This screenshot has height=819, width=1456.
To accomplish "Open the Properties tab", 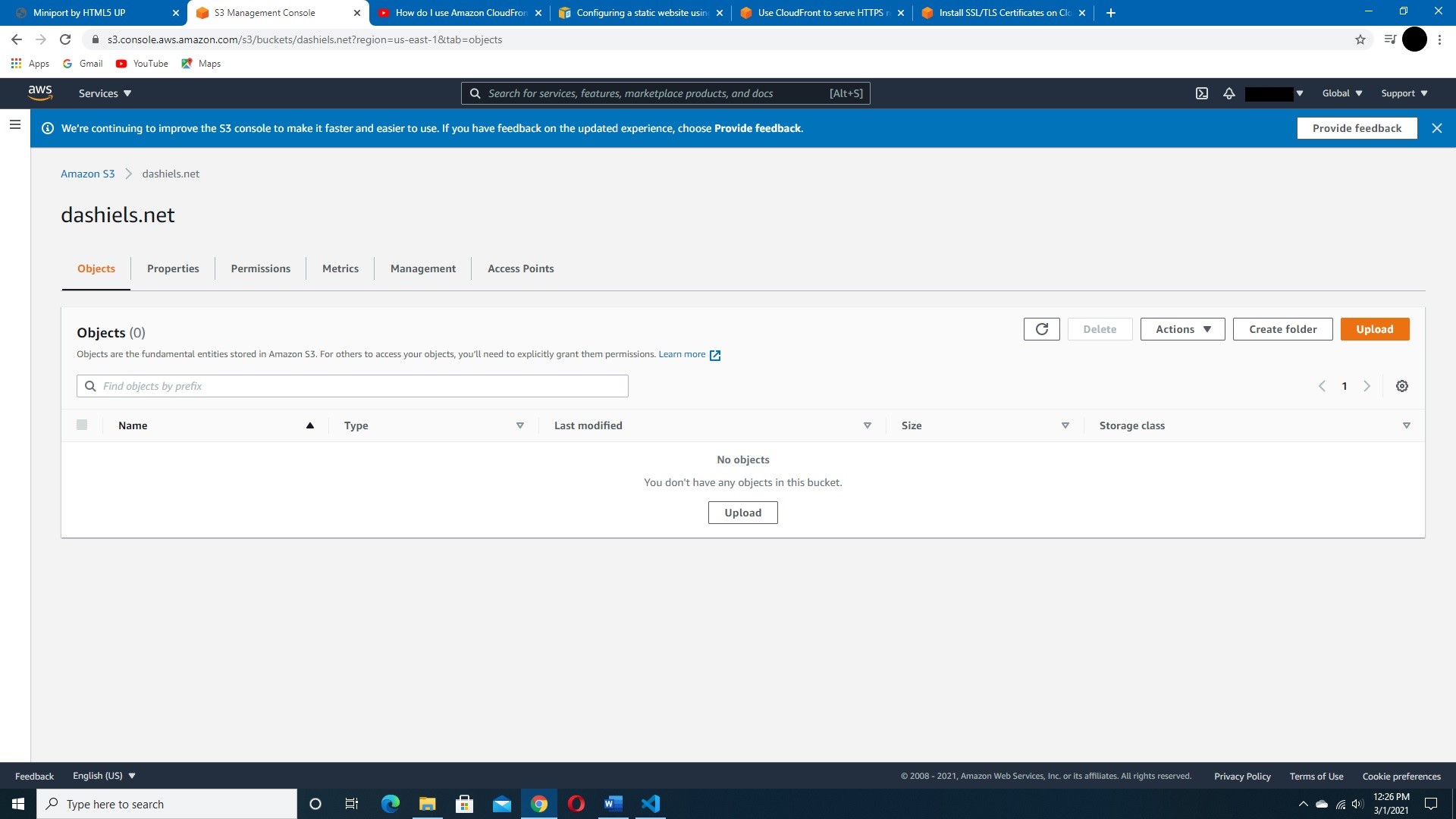I will tap(173, 268).
